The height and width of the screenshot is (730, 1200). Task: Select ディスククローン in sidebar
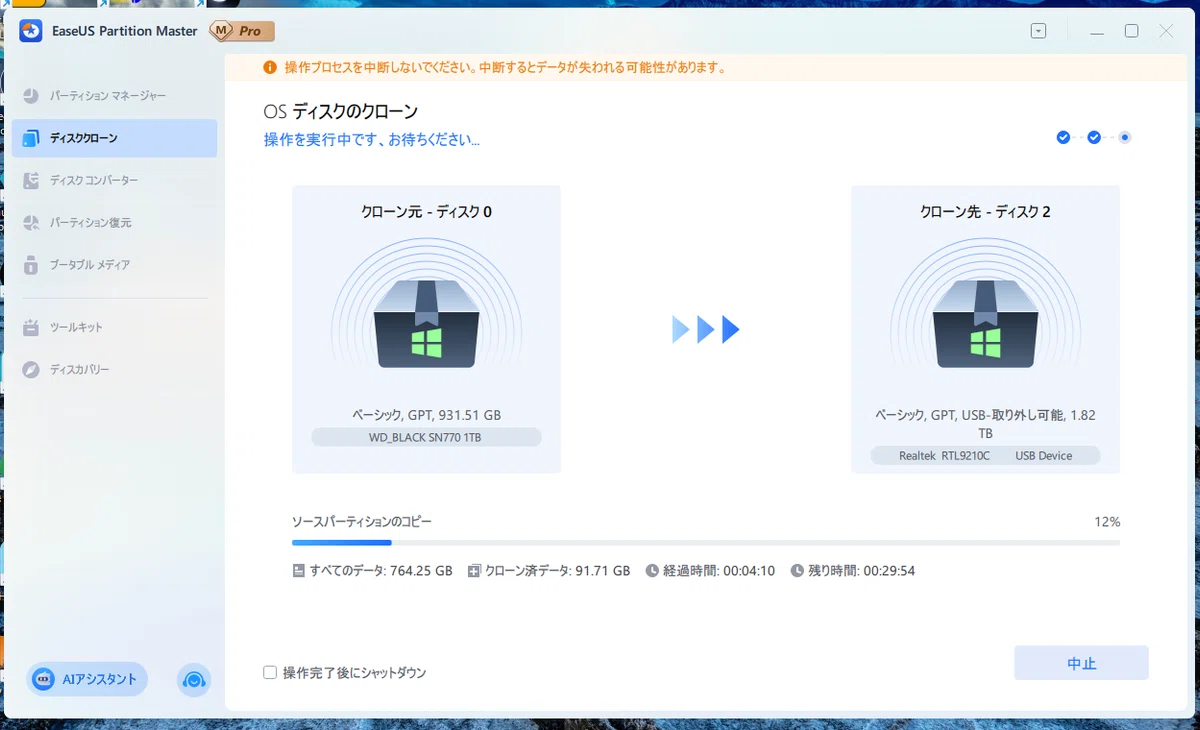[114, 138]
